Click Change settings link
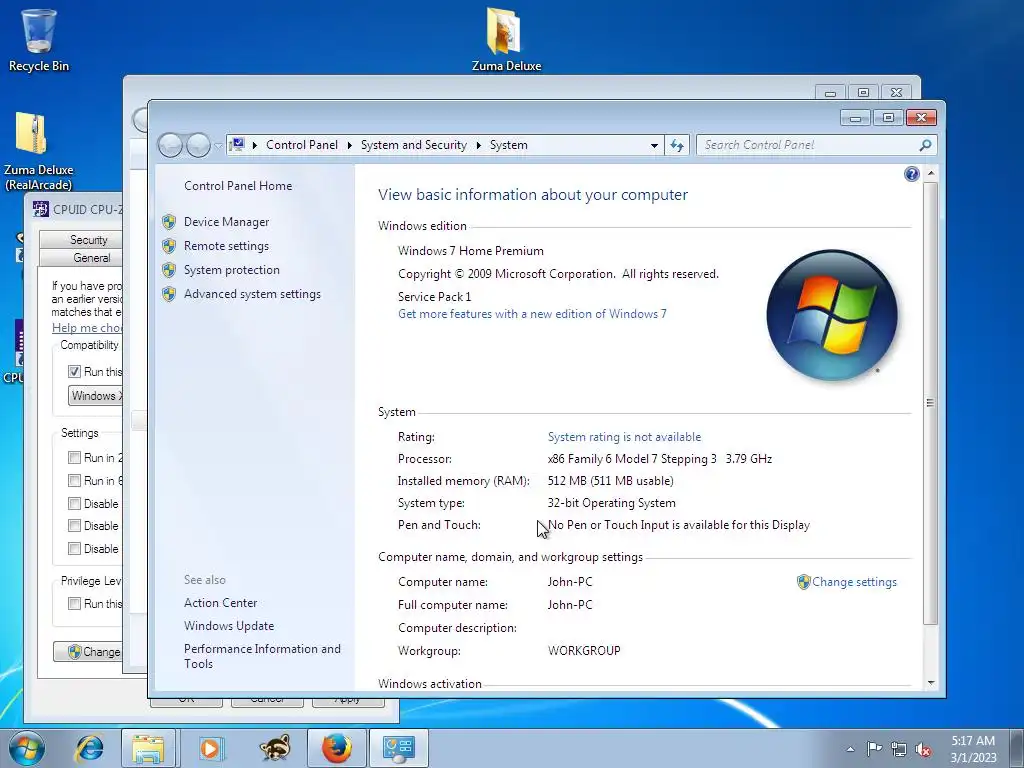1024x768 pixels. (854, 582)
